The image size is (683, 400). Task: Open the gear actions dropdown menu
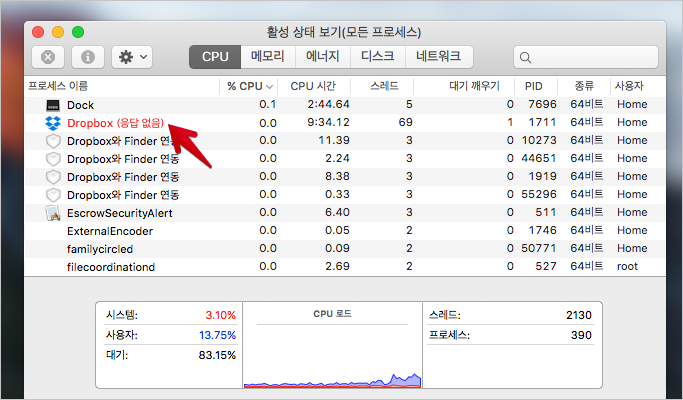pyautogui.click(x=132, y=57)
